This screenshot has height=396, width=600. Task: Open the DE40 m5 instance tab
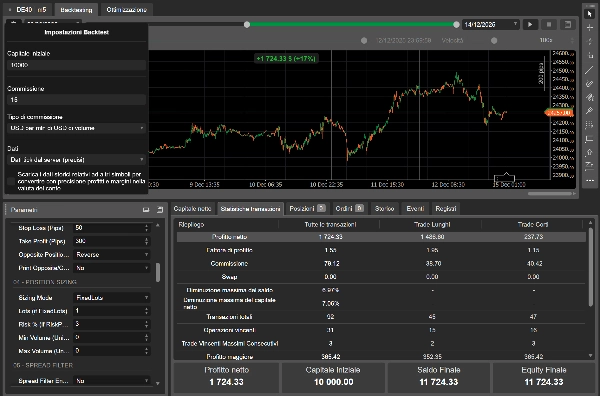[27, 10]
